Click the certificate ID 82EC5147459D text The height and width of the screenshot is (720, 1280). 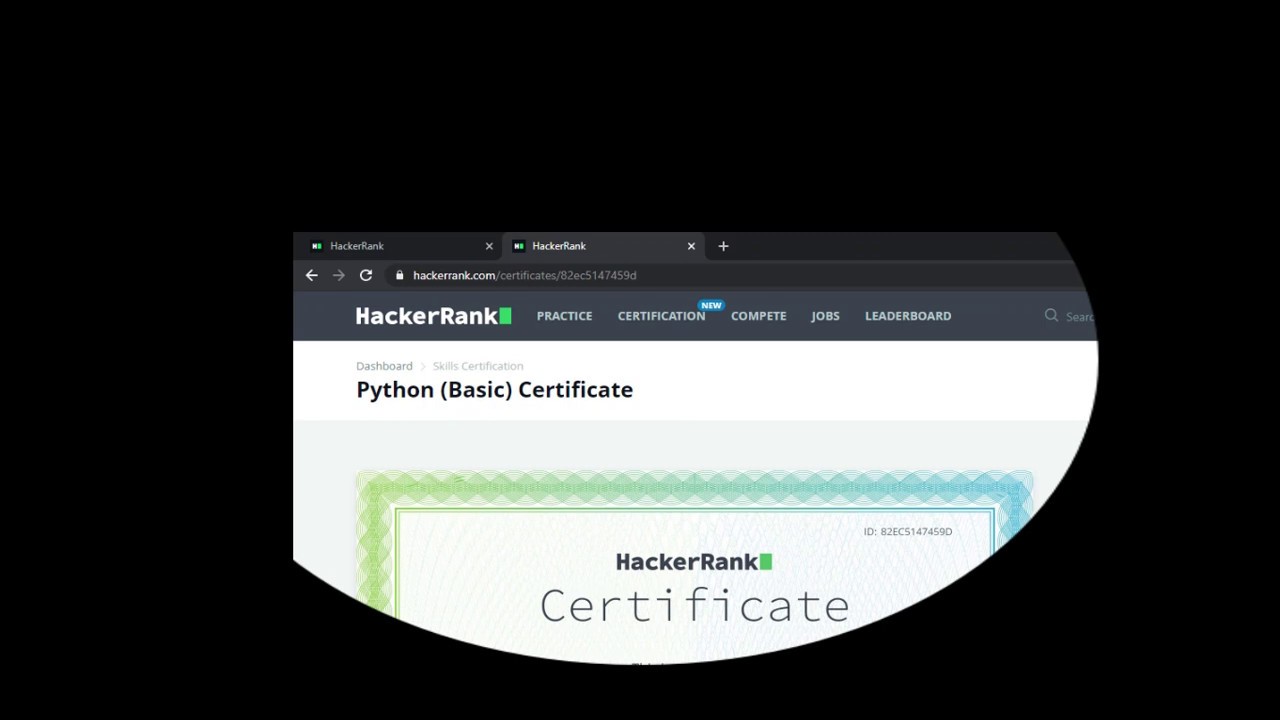pos(908,532)
